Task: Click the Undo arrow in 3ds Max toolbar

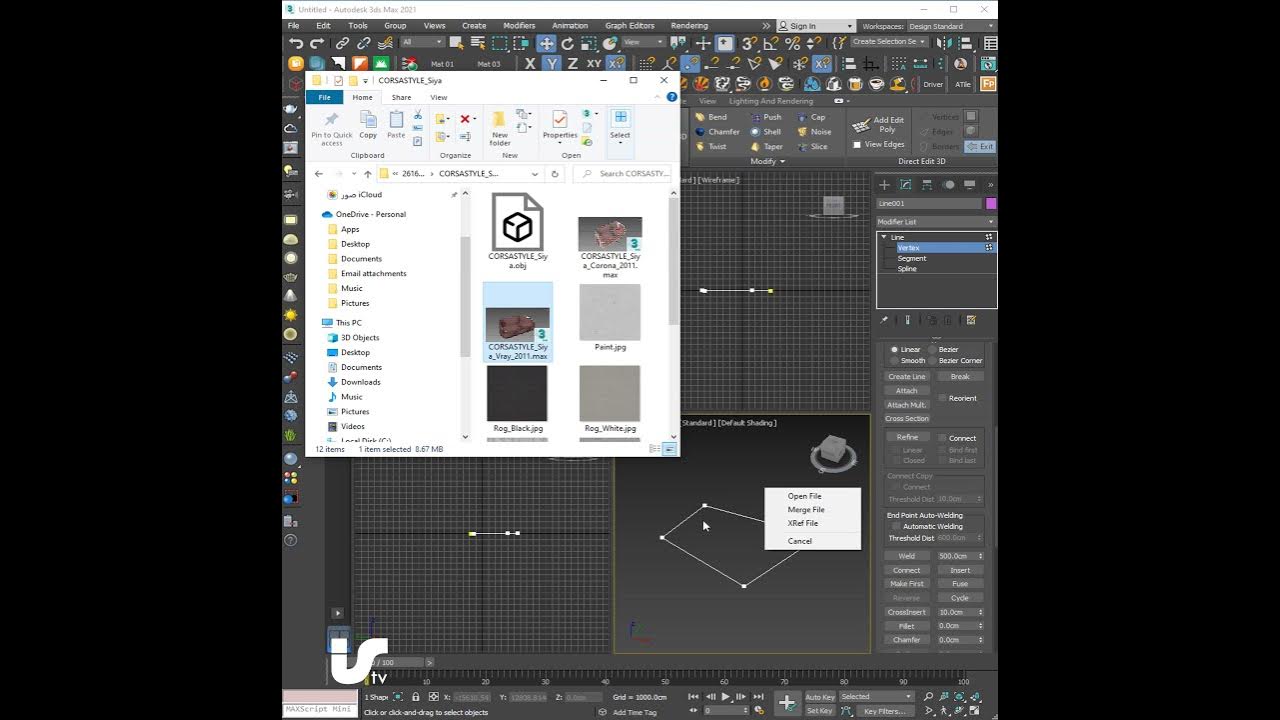Action: click(296, 43)
